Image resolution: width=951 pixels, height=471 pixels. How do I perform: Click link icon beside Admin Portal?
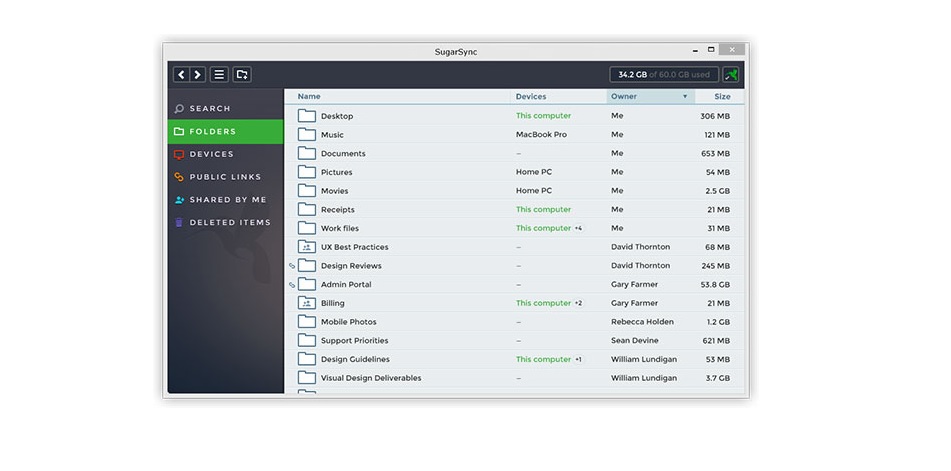click(x=292, y=285)
